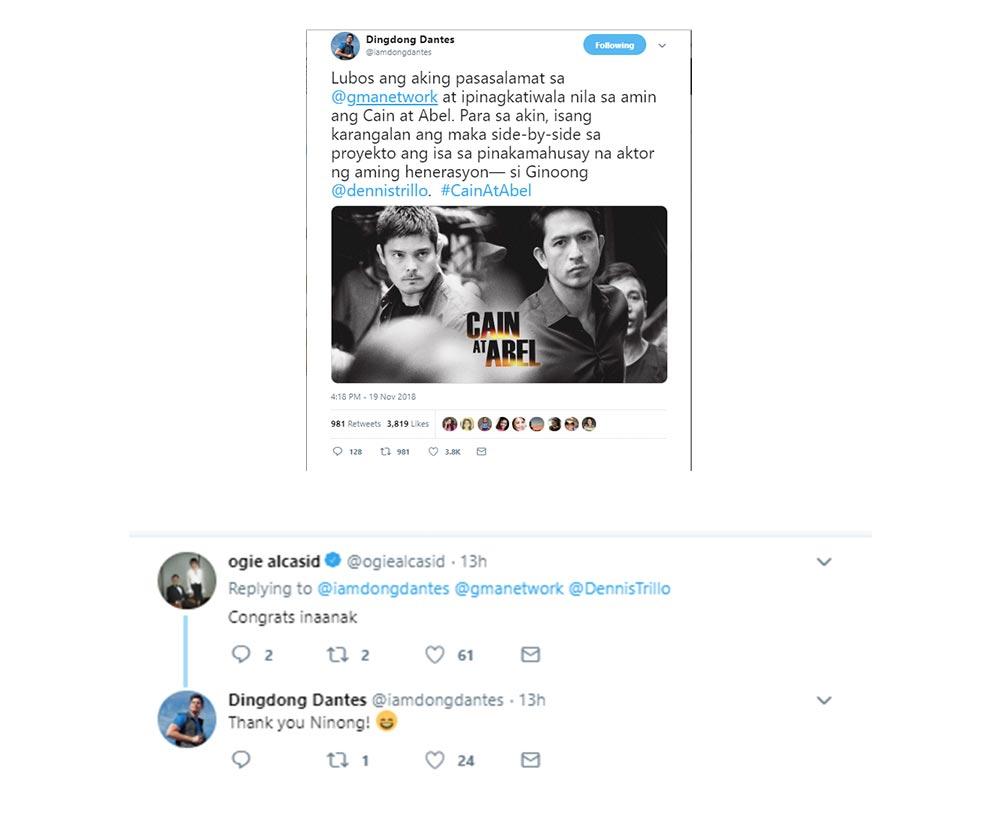1000x816 pixels.
Task: Click the reply icon on the main tweet
Action: coord(337,452)
